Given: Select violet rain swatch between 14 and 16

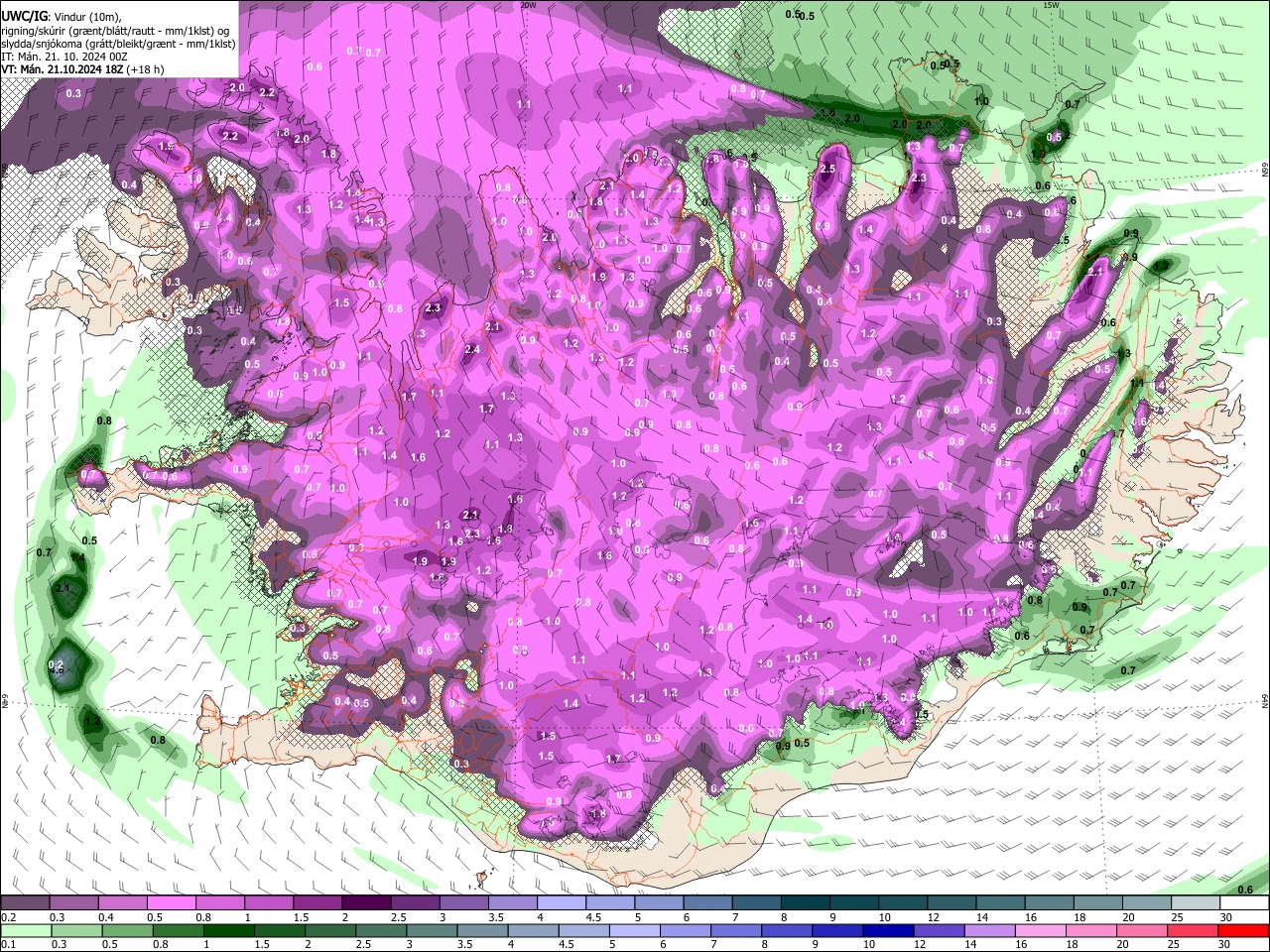Looking at the screenshot, I should [x=989, y=931].
